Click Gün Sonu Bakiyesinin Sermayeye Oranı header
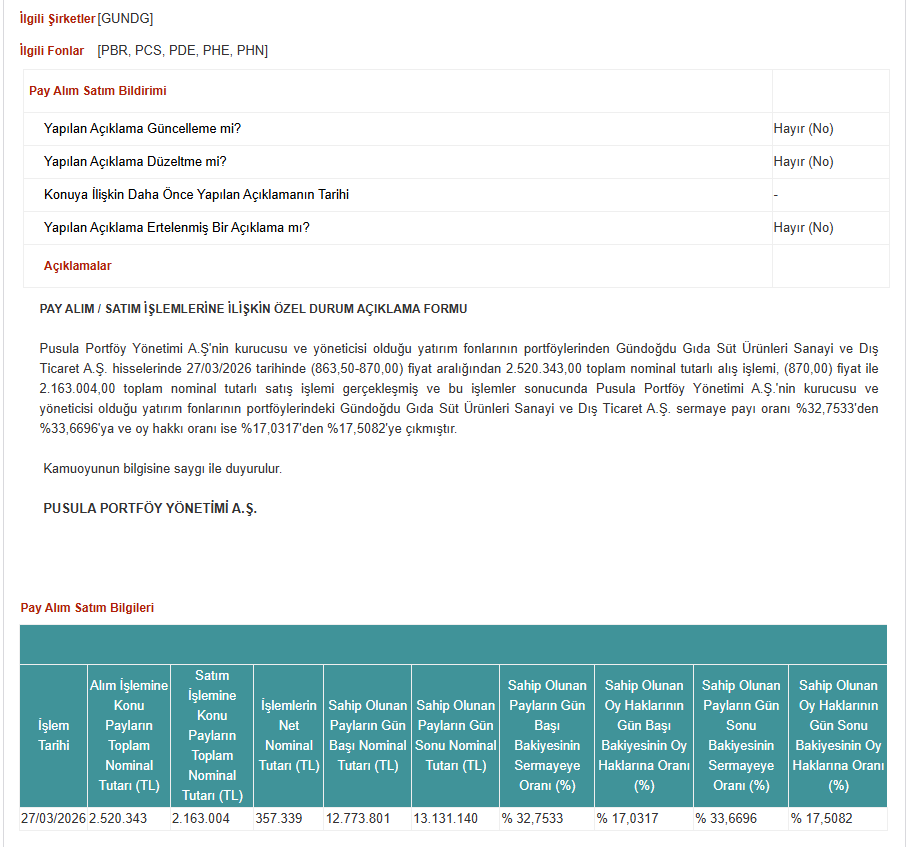 point(741,735)
